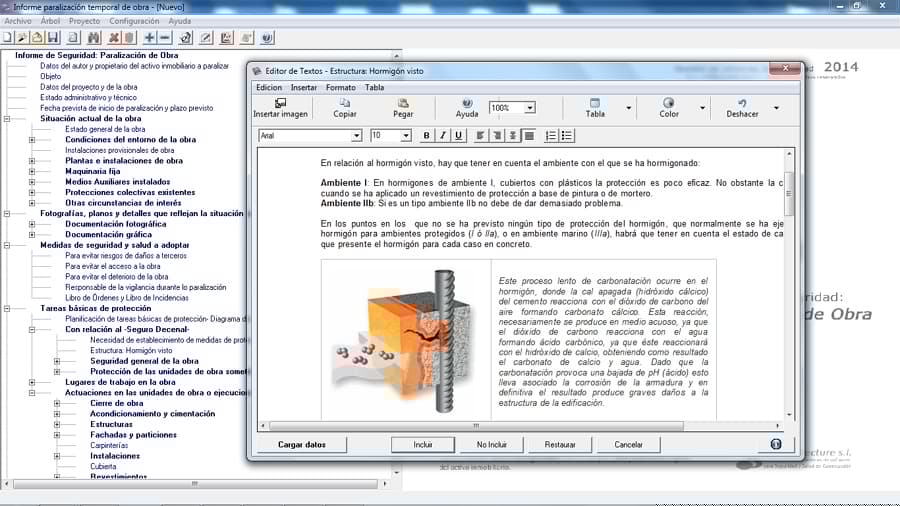
Task: Click the pencil icon in main toolbar
Action: pyautogui.click(x=206, y=38)
